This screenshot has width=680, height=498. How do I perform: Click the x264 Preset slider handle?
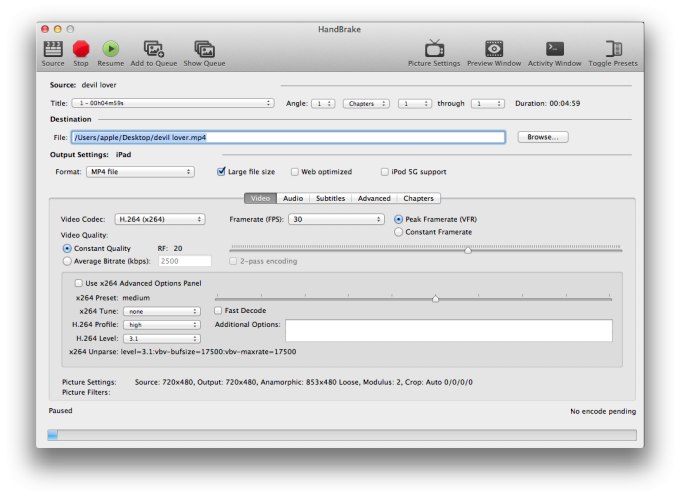coord(435,298)
